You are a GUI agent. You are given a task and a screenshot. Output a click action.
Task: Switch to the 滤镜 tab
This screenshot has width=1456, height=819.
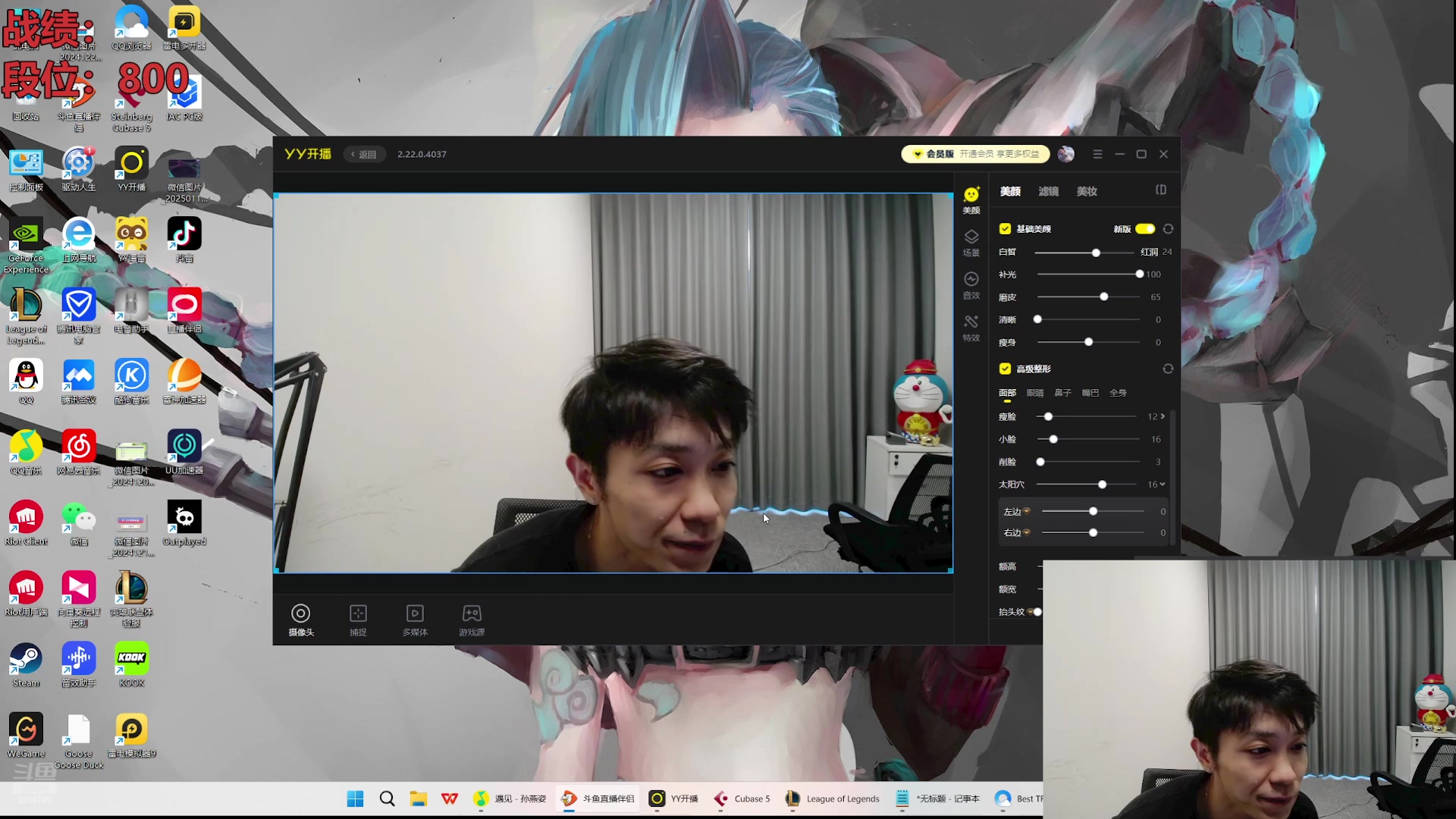click(x=1049, y=191)
